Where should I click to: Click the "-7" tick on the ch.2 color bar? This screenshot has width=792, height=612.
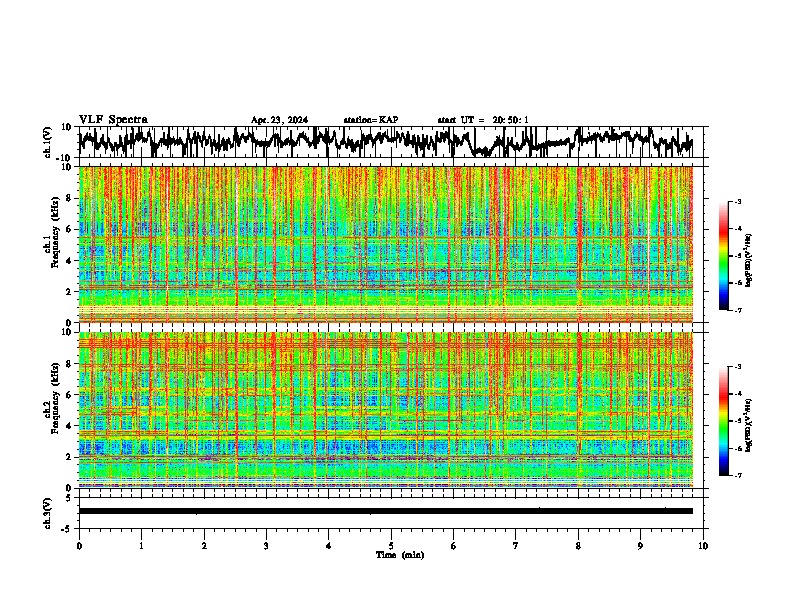737,475
